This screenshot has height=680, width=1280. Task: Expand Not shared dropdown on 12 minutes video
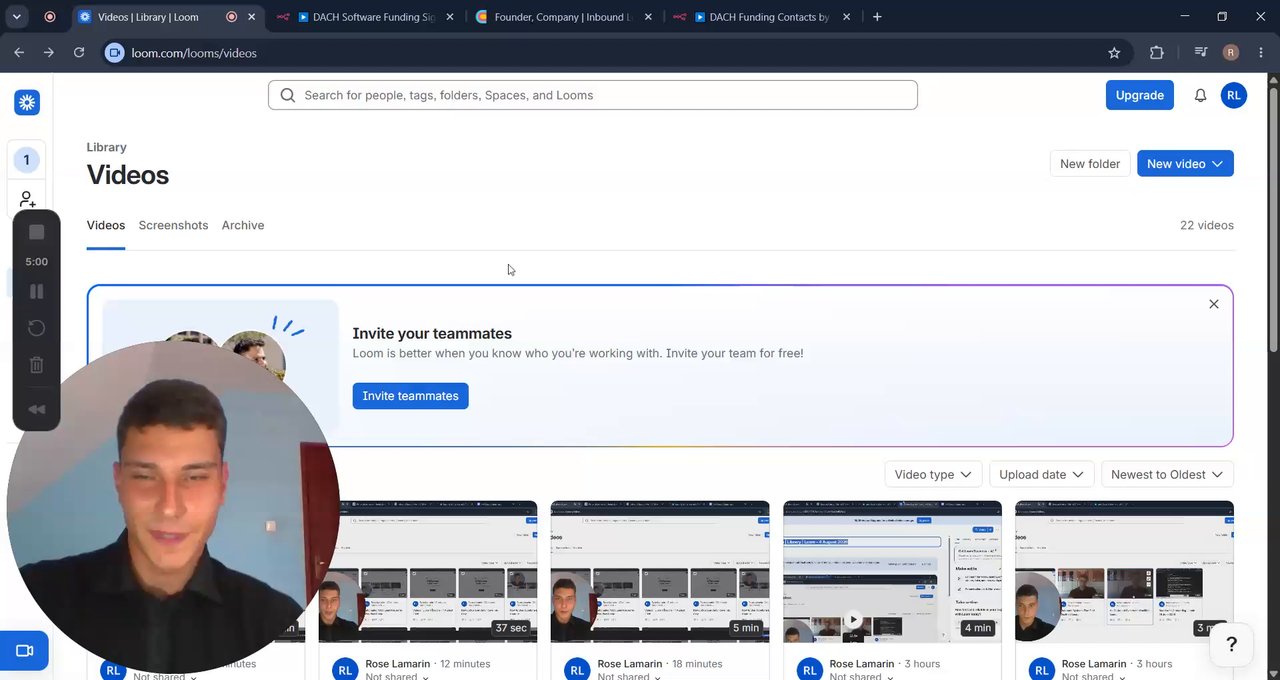point(397,676)
